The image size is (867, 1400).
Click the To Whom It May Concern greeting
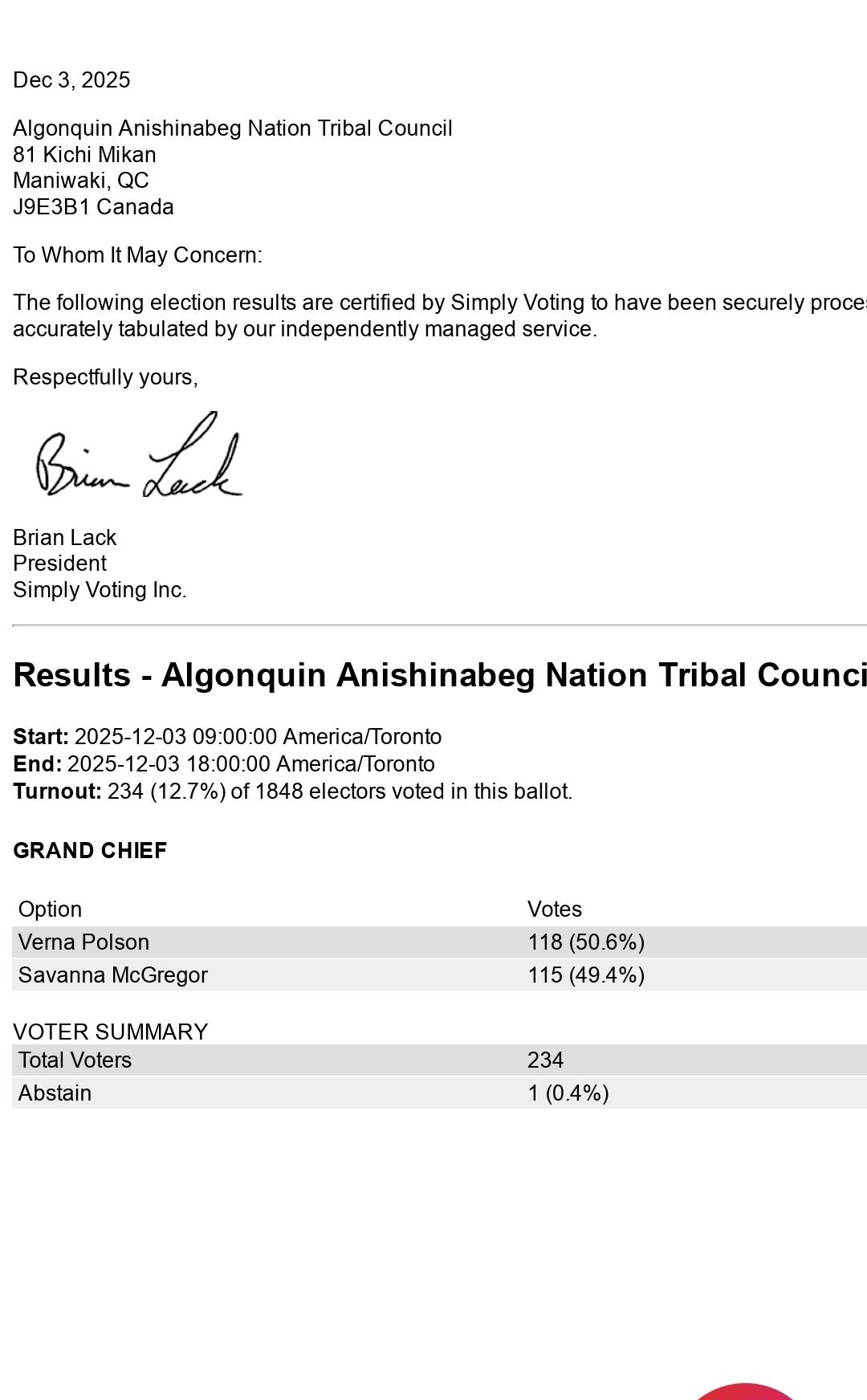[x=137, y=255]
